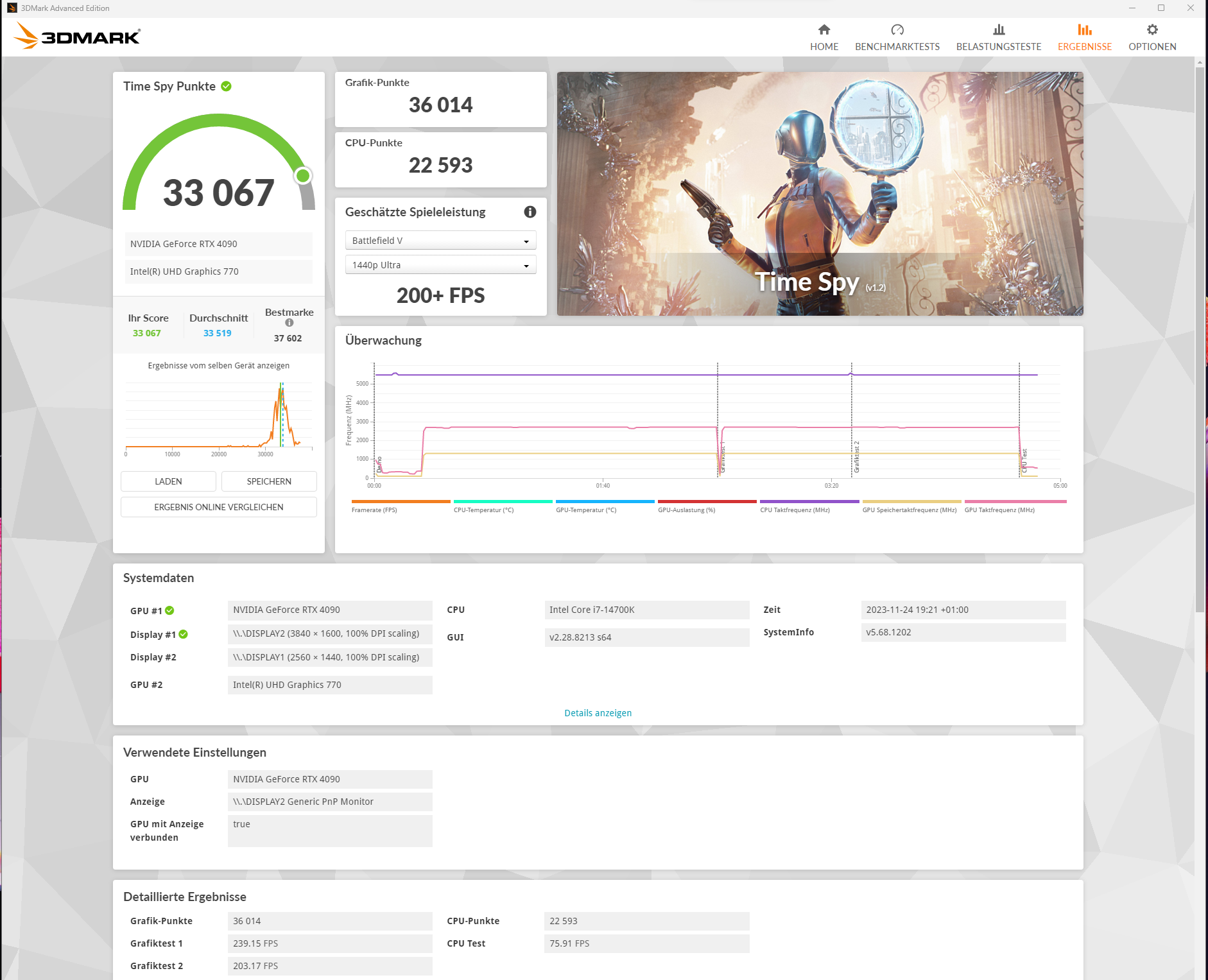This screenshot has width=1208, height=980.
Task: Click ERGEBNIS ONLINE VERGLEICHEN button
Action: pos(219,507)
